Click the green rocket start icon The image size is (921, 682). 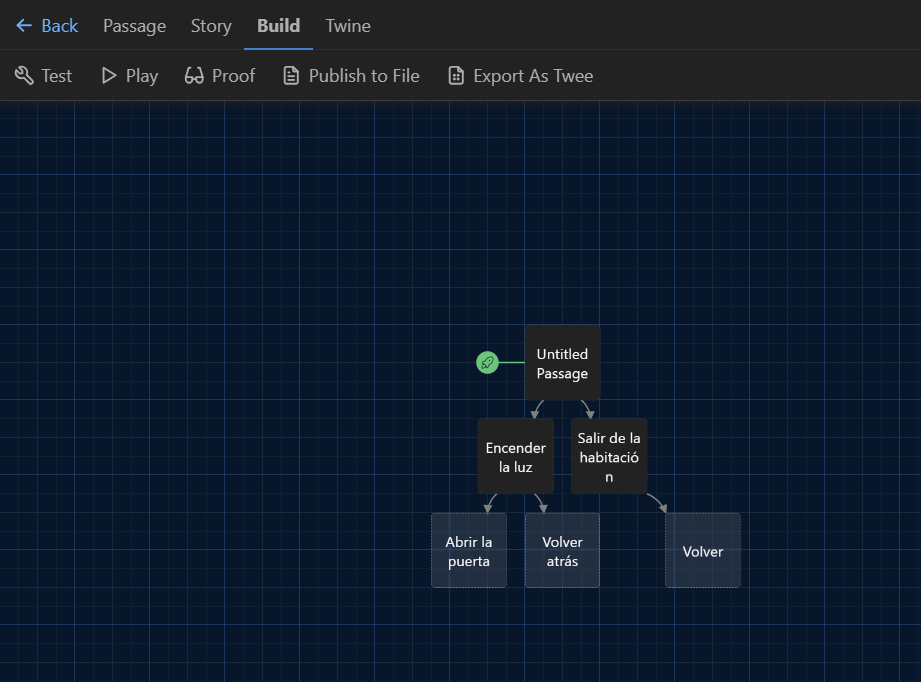tap(487, 362)
